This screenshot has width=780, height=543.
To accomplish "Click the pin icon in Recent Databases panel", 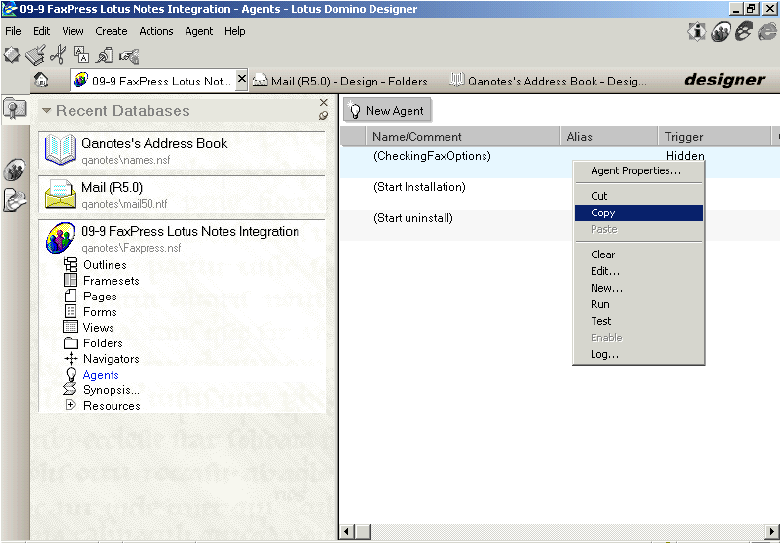I will click(x=323, y=116).
